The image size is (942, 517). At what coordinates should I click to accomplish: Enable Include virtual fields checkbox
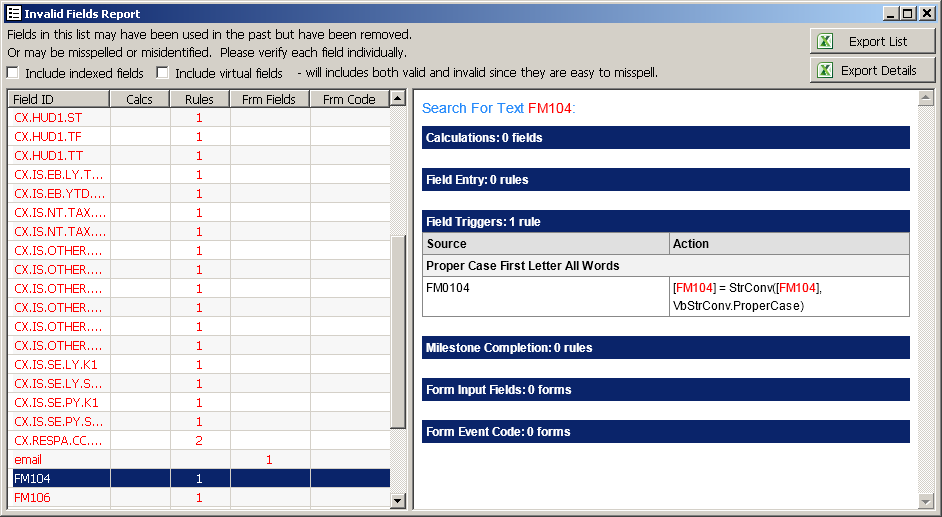tap(162, 73)
